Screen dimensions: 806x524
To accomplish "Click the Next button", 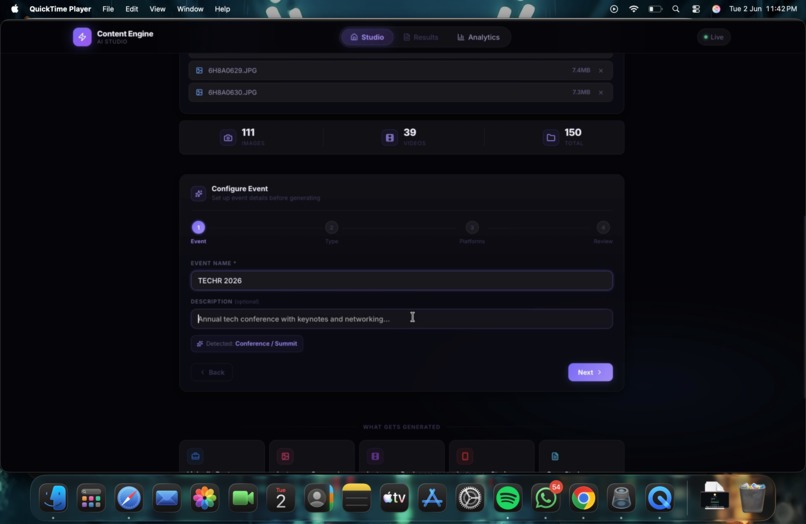I will click(590, 372).
